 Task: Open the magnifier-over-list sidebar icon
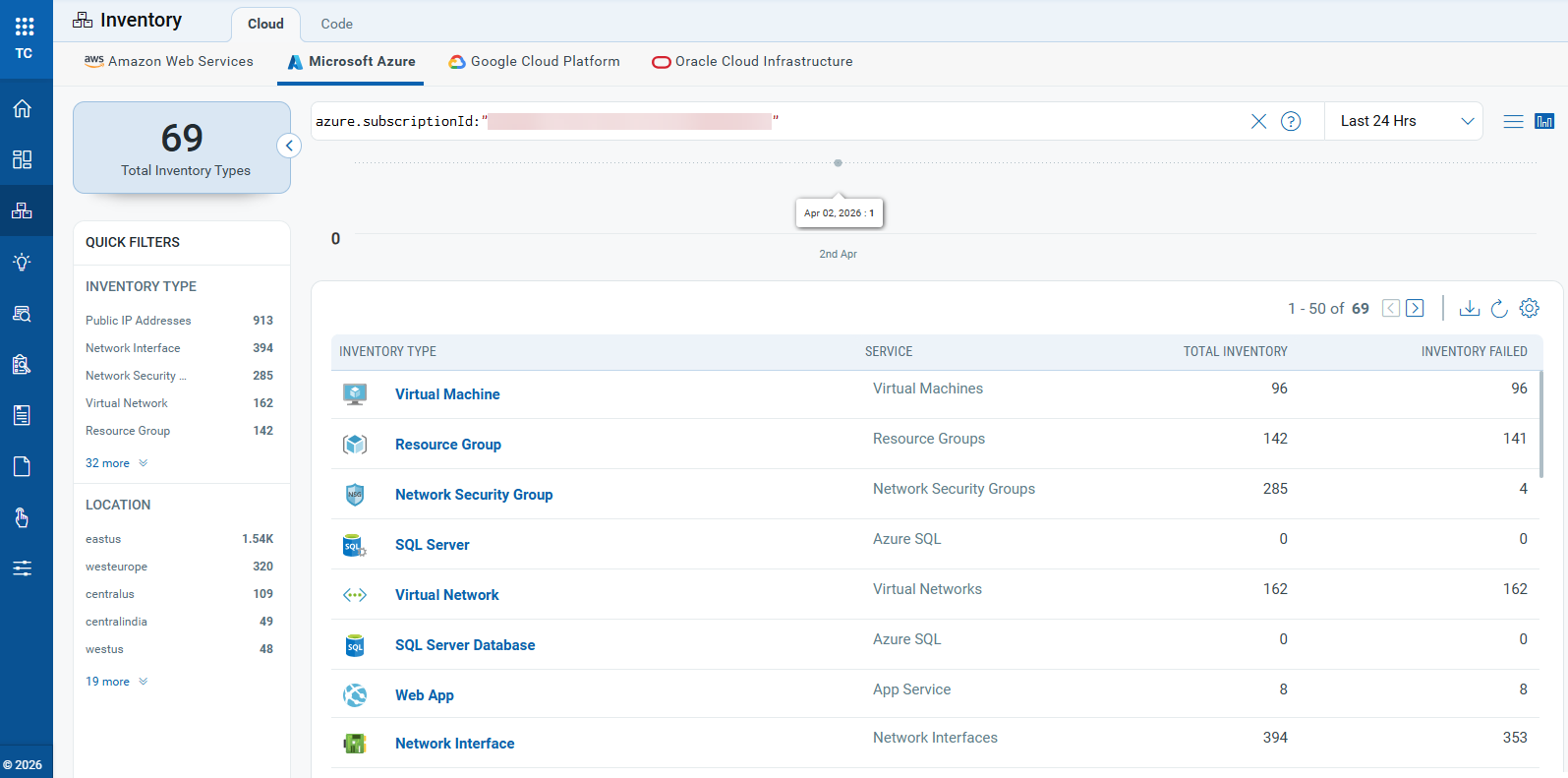pyautogui.click(x=22, y=313)
